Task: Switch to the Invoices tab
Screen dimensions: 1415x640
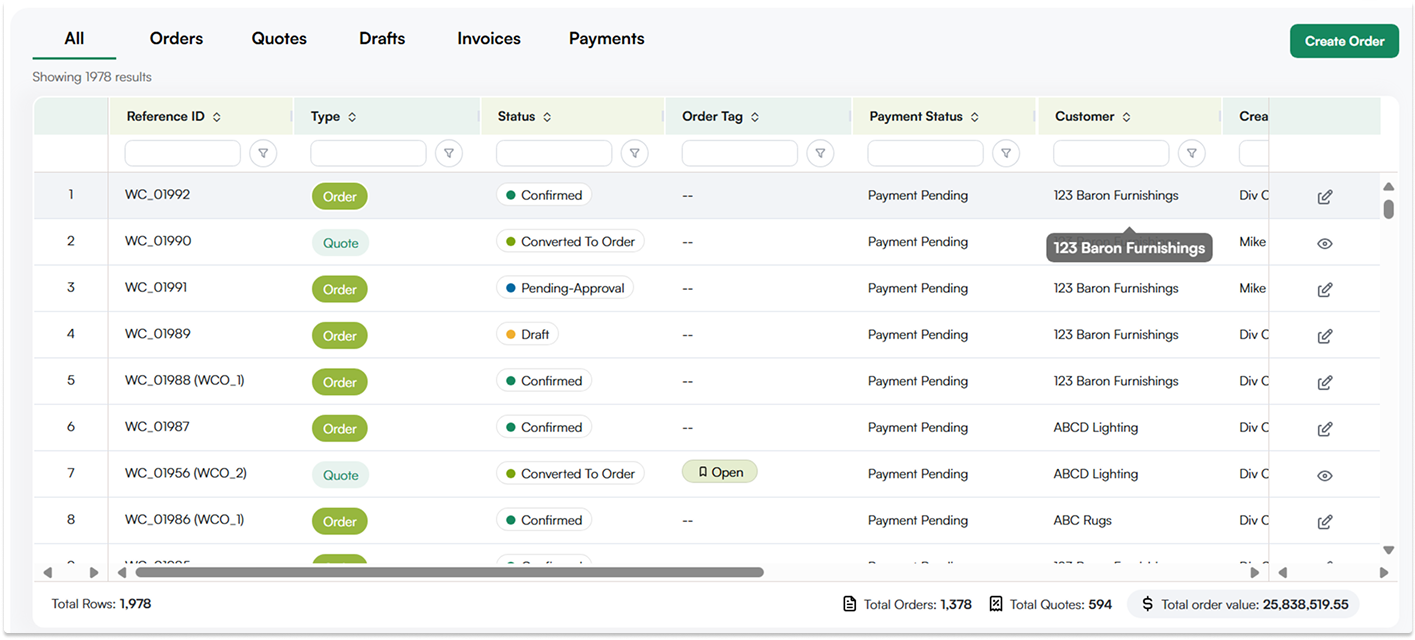Action: [x=489, y=39]
